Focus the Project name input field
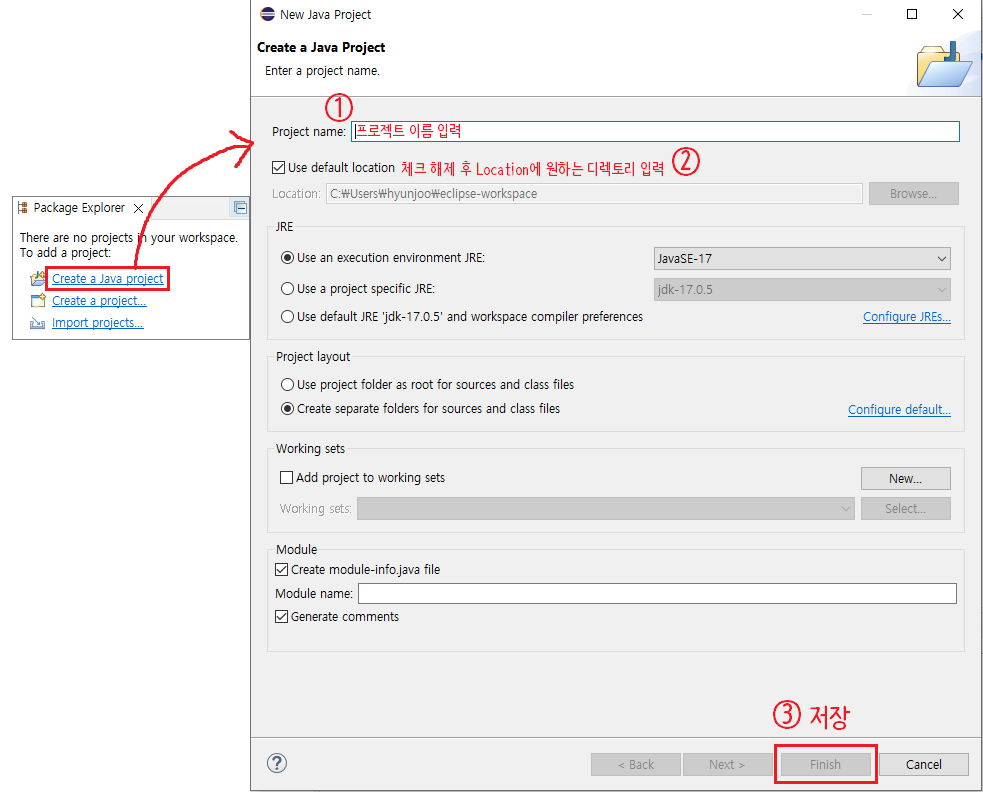Viewport: 983px width, 792px height. click(x=655, y=131)
